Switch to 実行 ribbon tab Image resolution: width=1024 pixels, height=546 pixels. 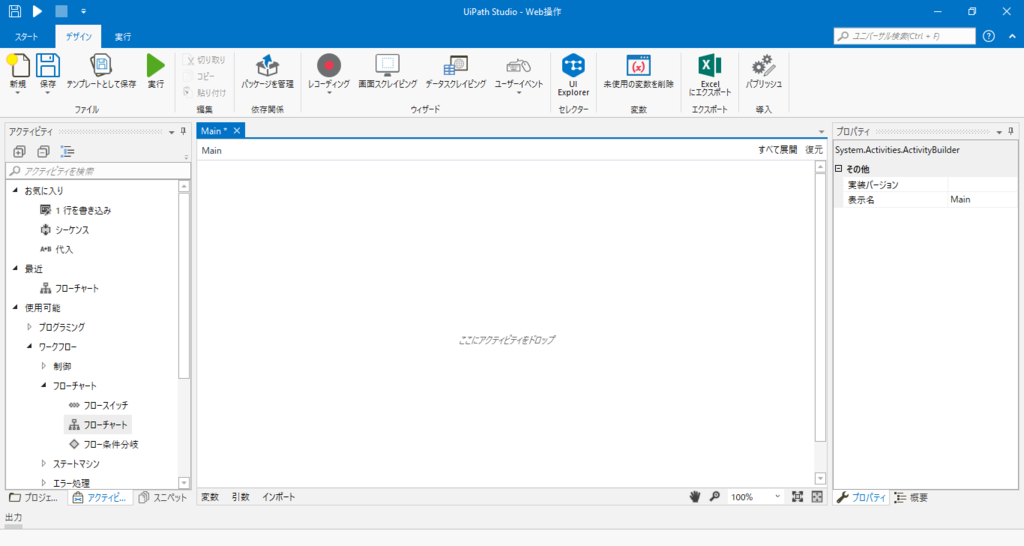(123, 37)
